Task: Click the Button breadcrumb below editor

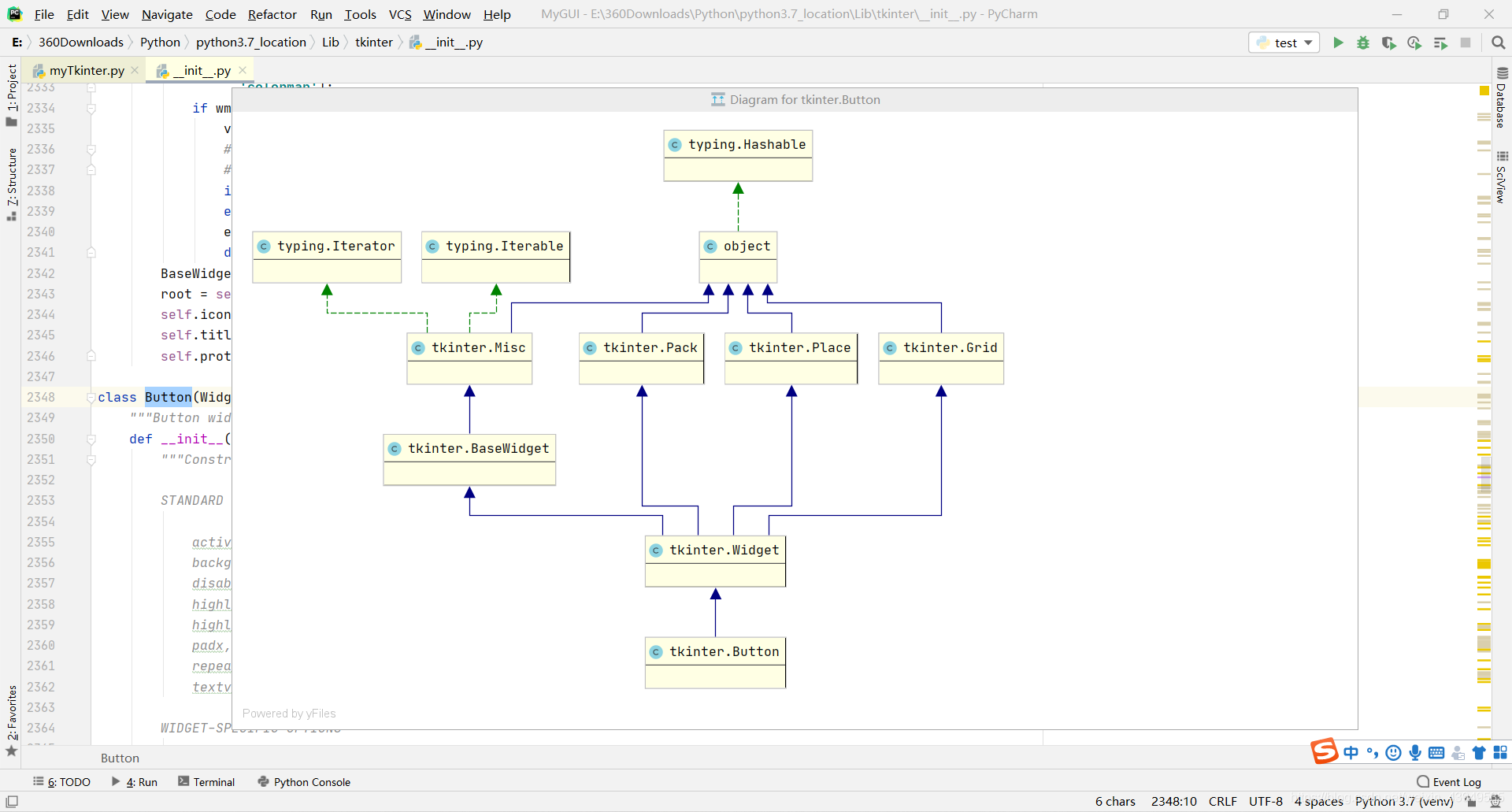Action: [120, 758]
